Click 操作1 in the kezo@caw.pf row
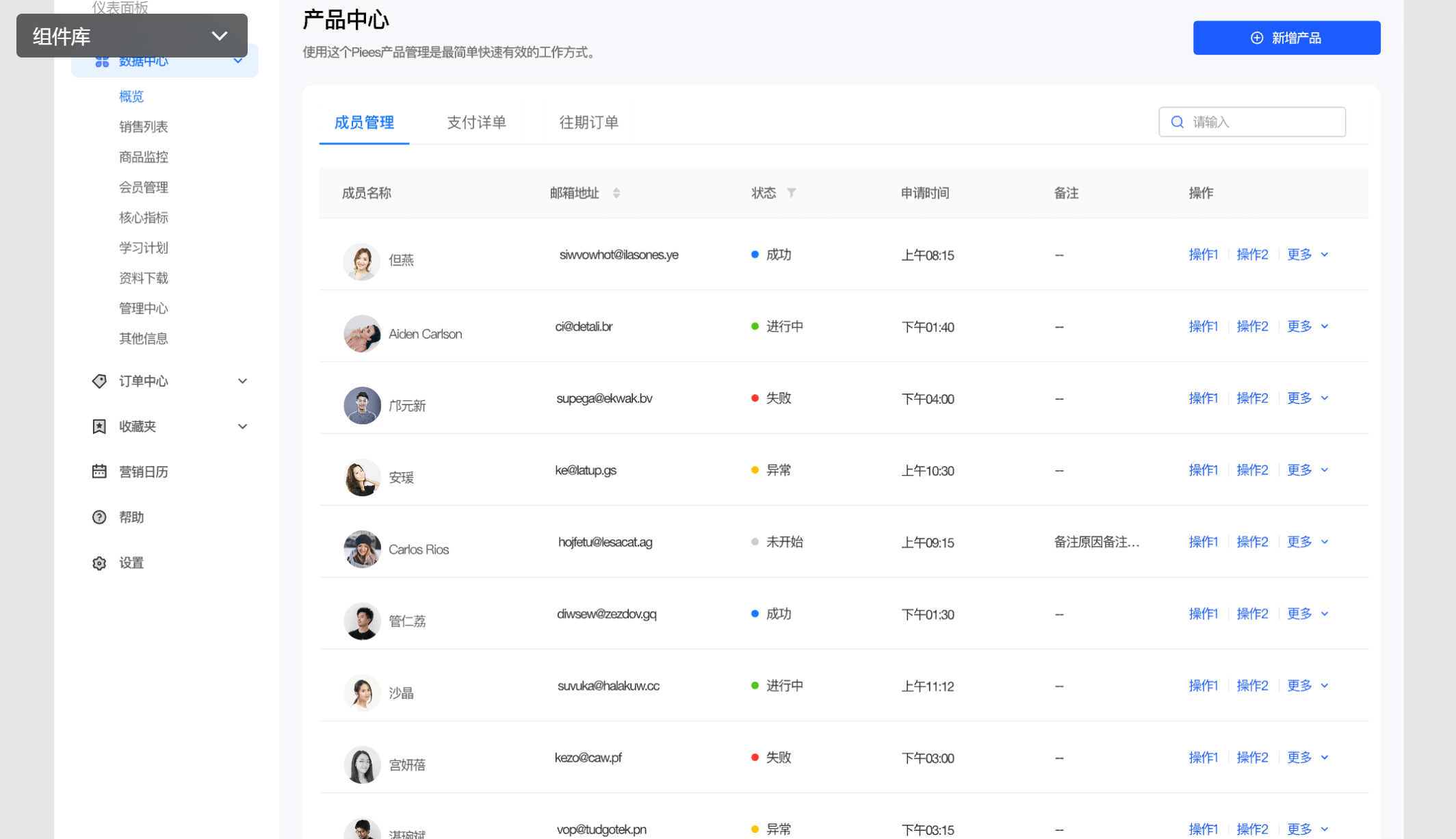Viewport: 1456px width, 839px height. (x=1204, y=758)
